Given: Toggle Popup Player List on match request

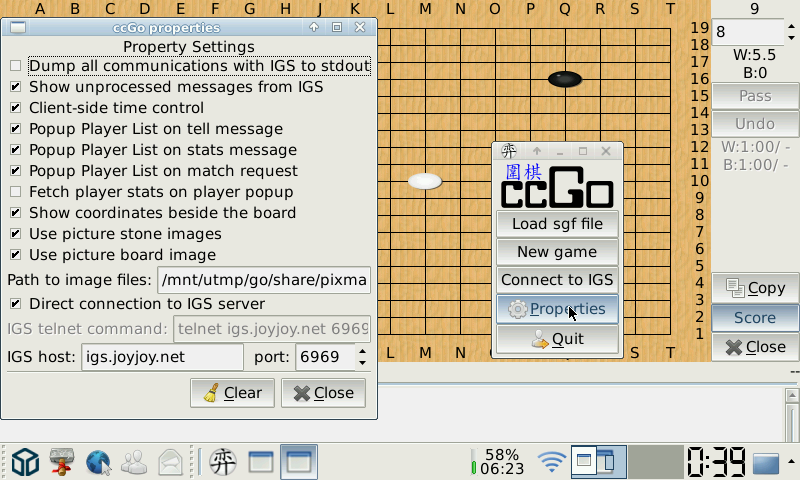Looking at the screenshot, I should (16, 170).
